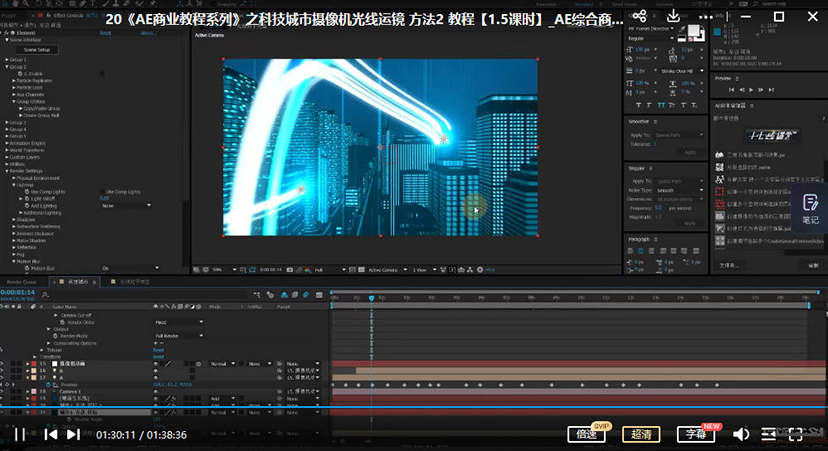Image resolution: width=828 pixels, height=451 pixels.
Task: Toggle visibility eye of layer 16
Action: pyautogui.click(x=5, y=370)
